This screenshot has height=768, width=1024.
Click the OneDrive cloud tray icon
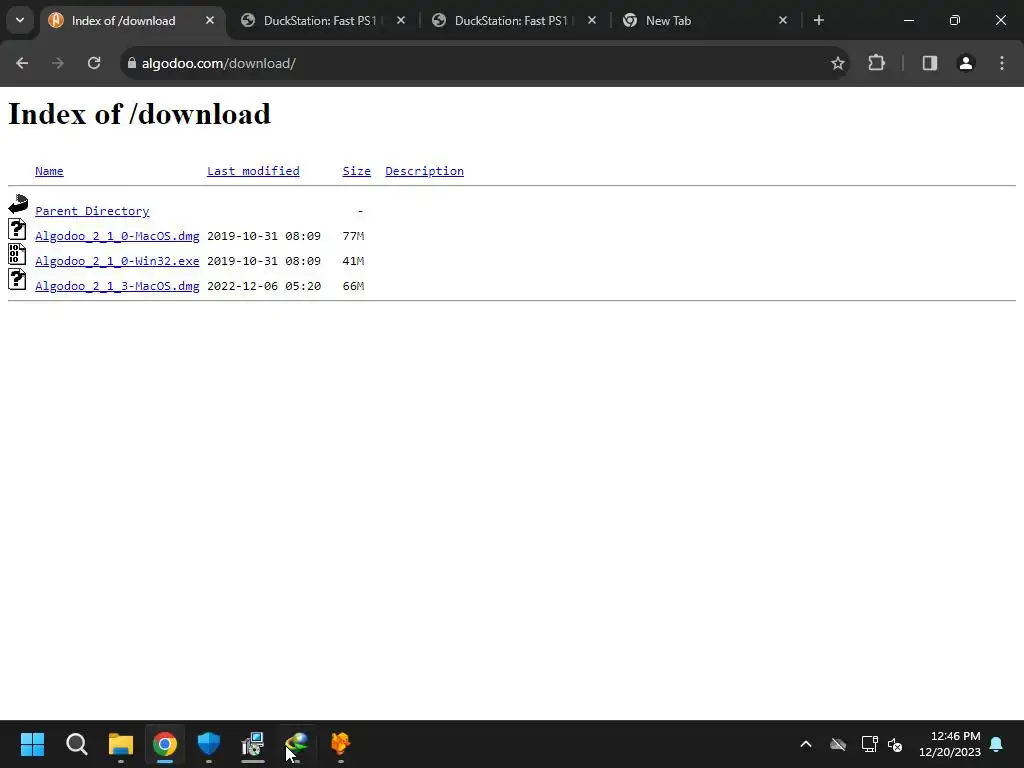838,744
